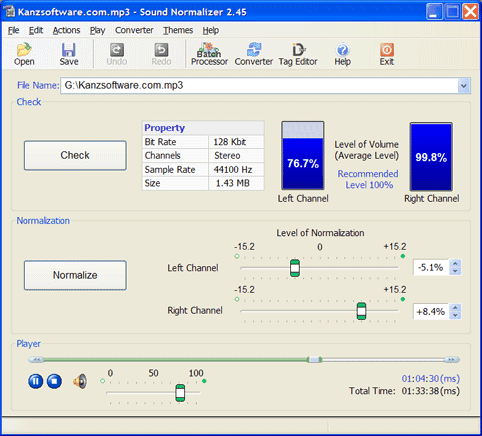Image resolution: width=482 pixels, height=436 pixels.
Task: Click the application icon in the title bar
Action: pos(10,12)
